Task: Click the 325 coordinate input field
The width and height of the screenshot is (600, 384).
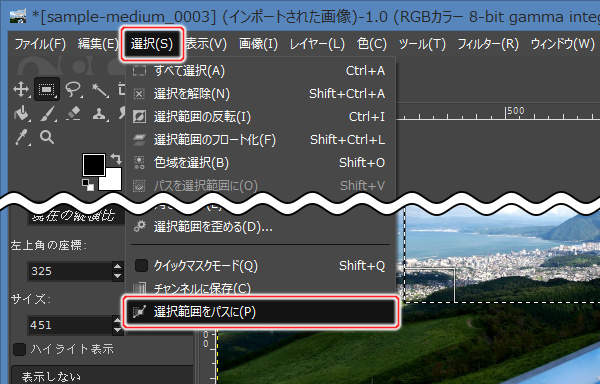Action: coord(70,271)
